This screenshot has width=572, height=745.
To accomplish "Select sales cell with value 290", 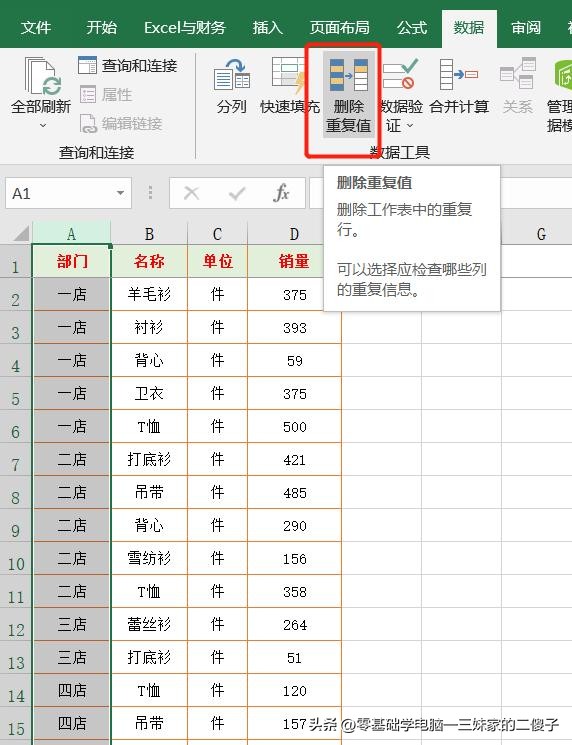I will click(x=295, y=525).
